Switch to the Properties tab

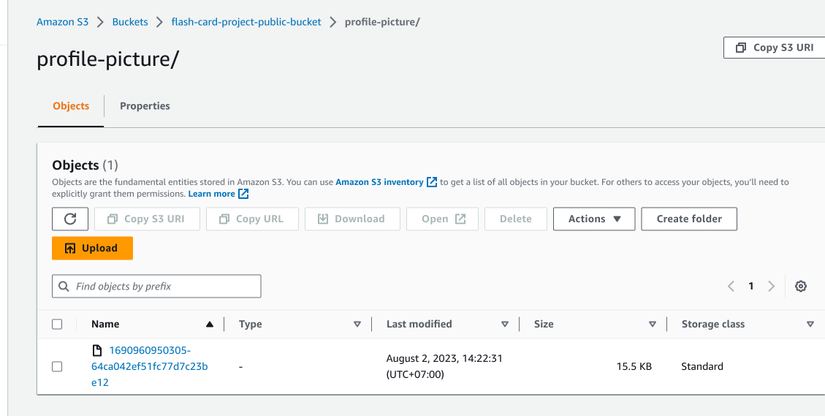(145, 106)
